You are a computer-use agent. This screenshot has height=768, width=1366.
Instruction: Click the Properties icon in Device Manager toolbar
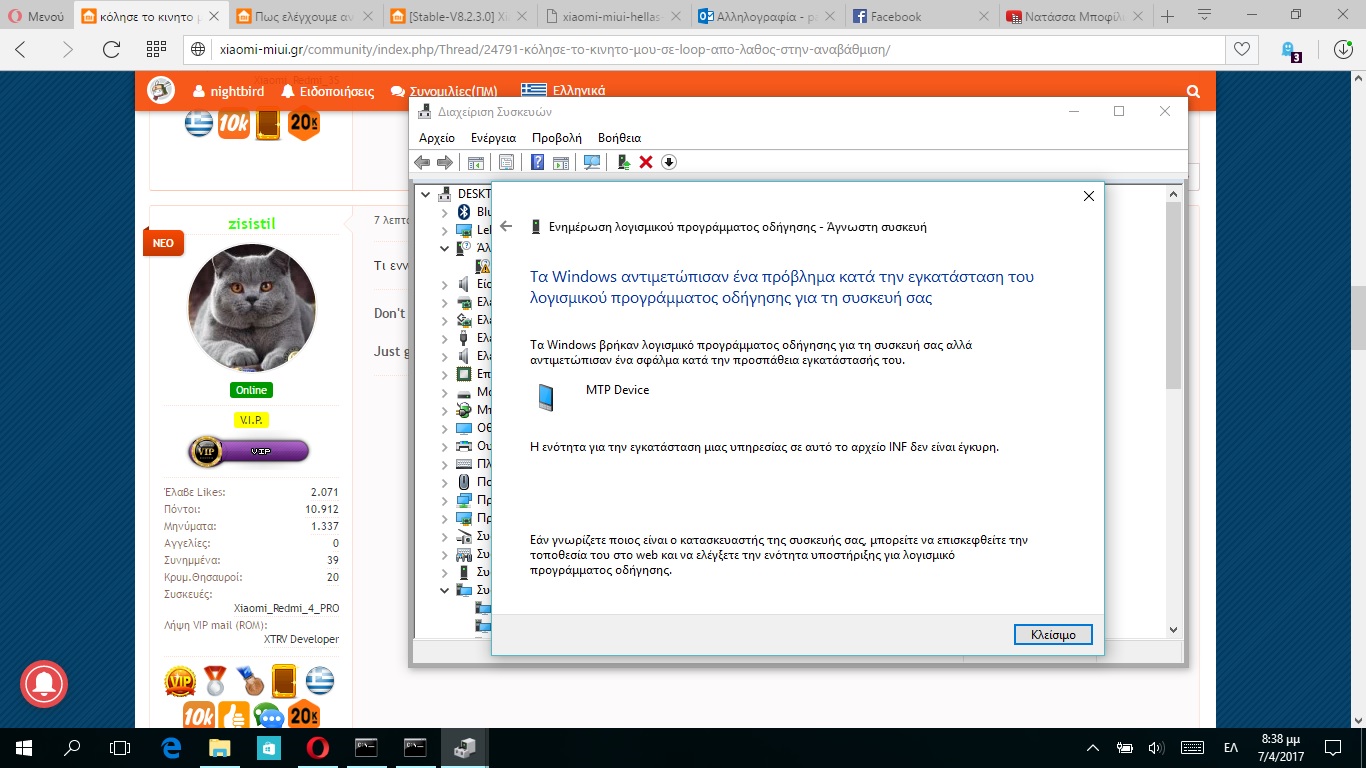507,162
